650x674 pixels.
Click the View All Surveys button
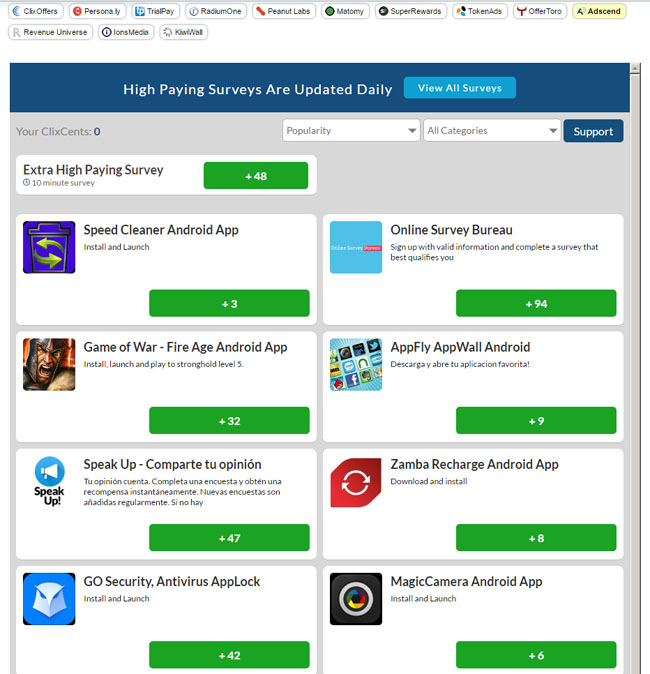pos(460,88)
